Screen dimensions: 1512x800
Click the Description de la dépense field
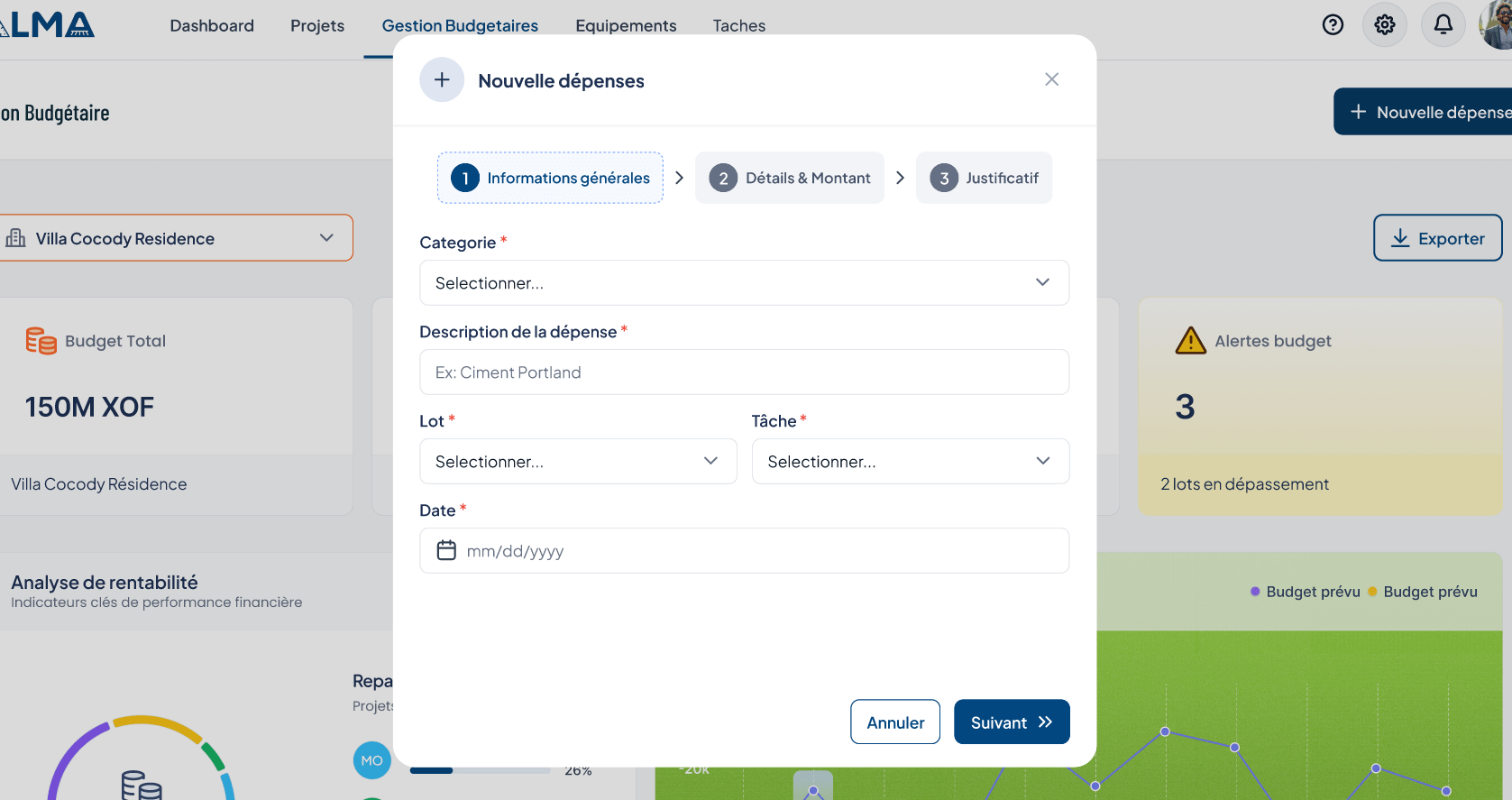[744, 372]
